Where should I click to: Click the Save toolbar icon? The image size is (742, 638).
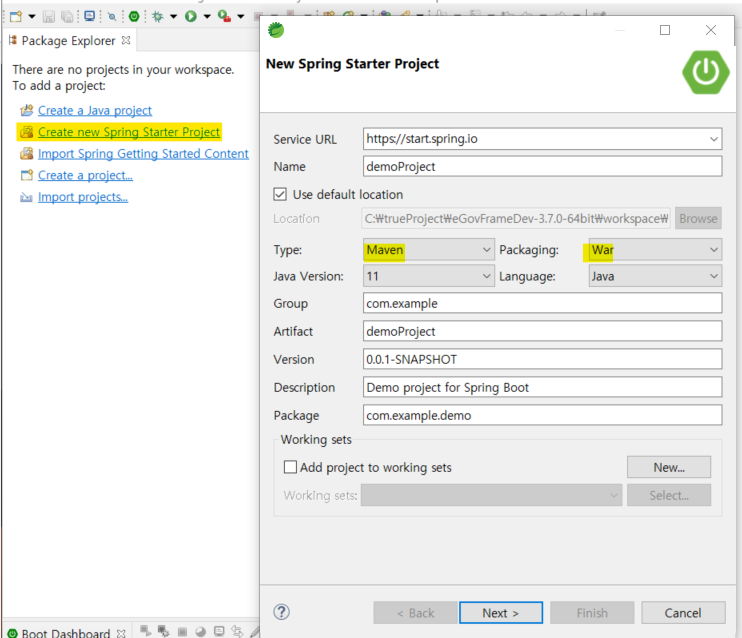pyautogui.click(x=48, y=17)
